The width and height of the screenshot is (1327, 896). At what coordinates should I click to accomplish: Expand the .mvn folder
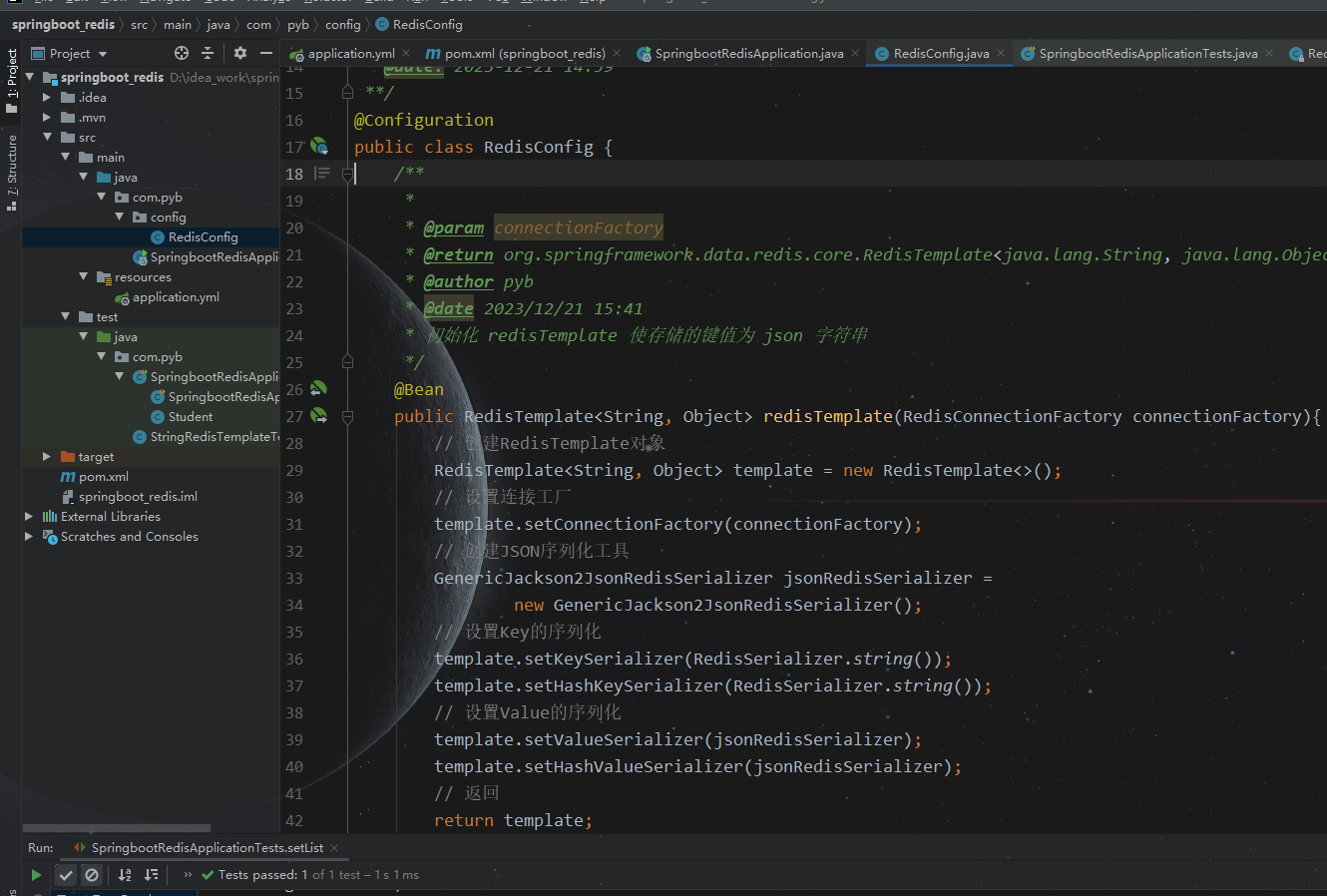click(47, 118)
